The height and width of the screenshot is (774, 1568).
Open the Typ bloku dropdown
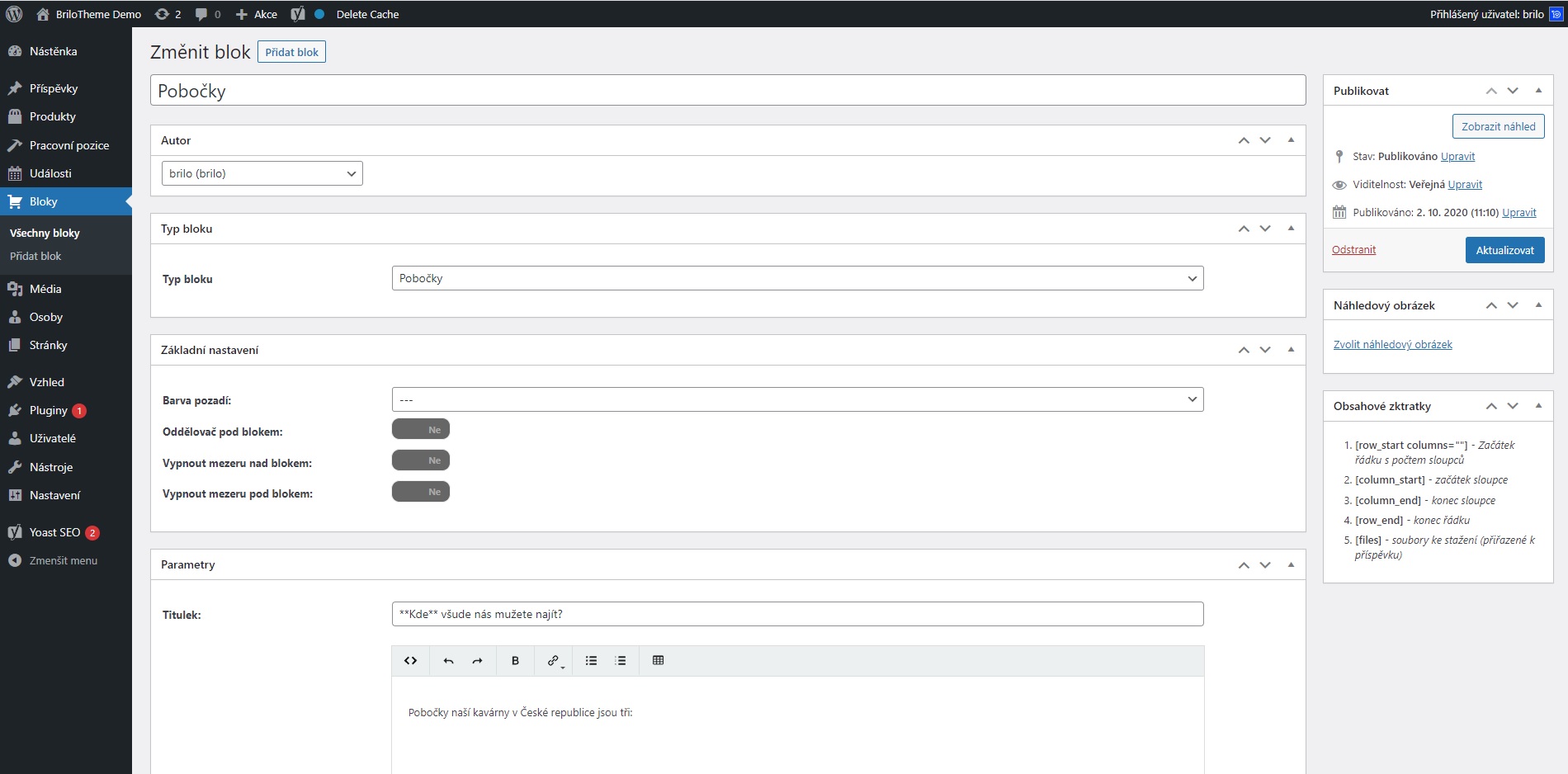[796, 279]
